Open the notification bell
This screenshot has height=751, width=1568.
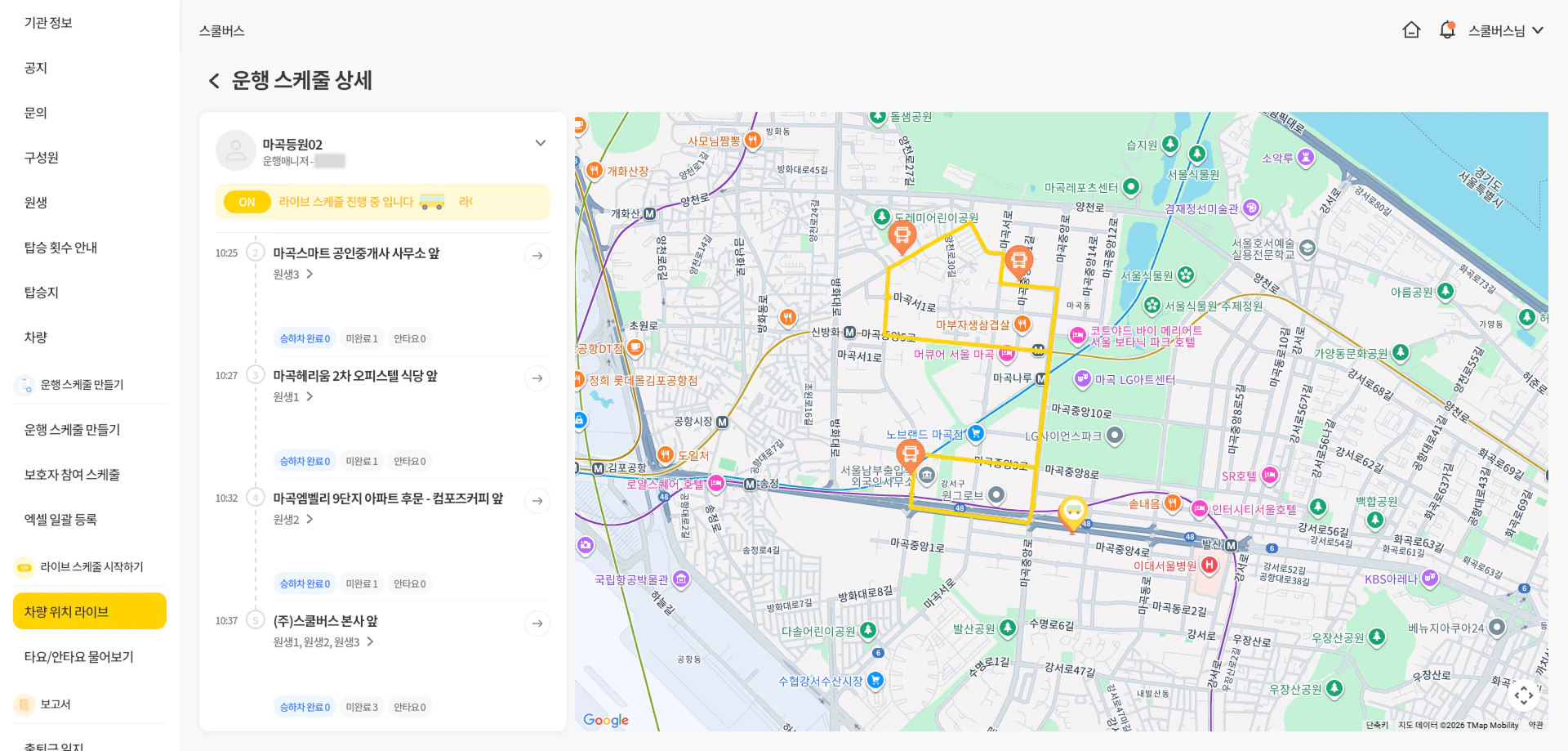coord(1447,30)
